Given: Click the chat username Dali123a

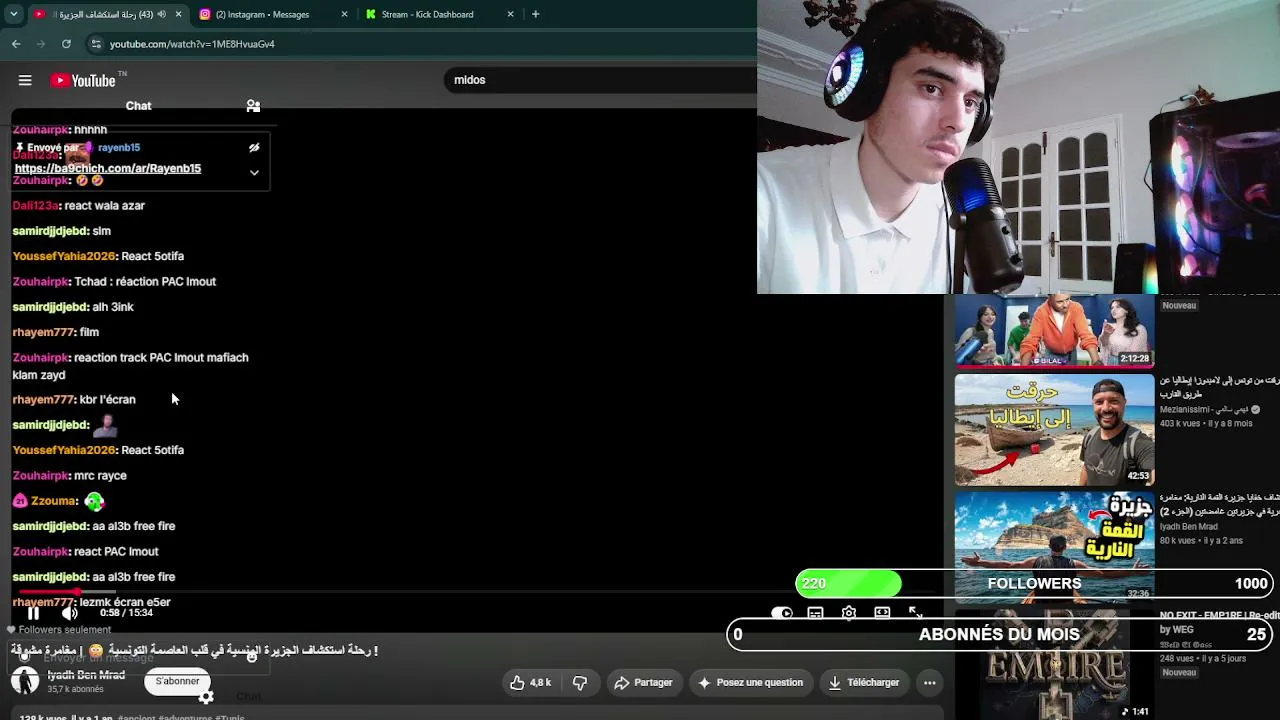Looking at the screenshot, I should pyautogui.click(x=35, y=206).
